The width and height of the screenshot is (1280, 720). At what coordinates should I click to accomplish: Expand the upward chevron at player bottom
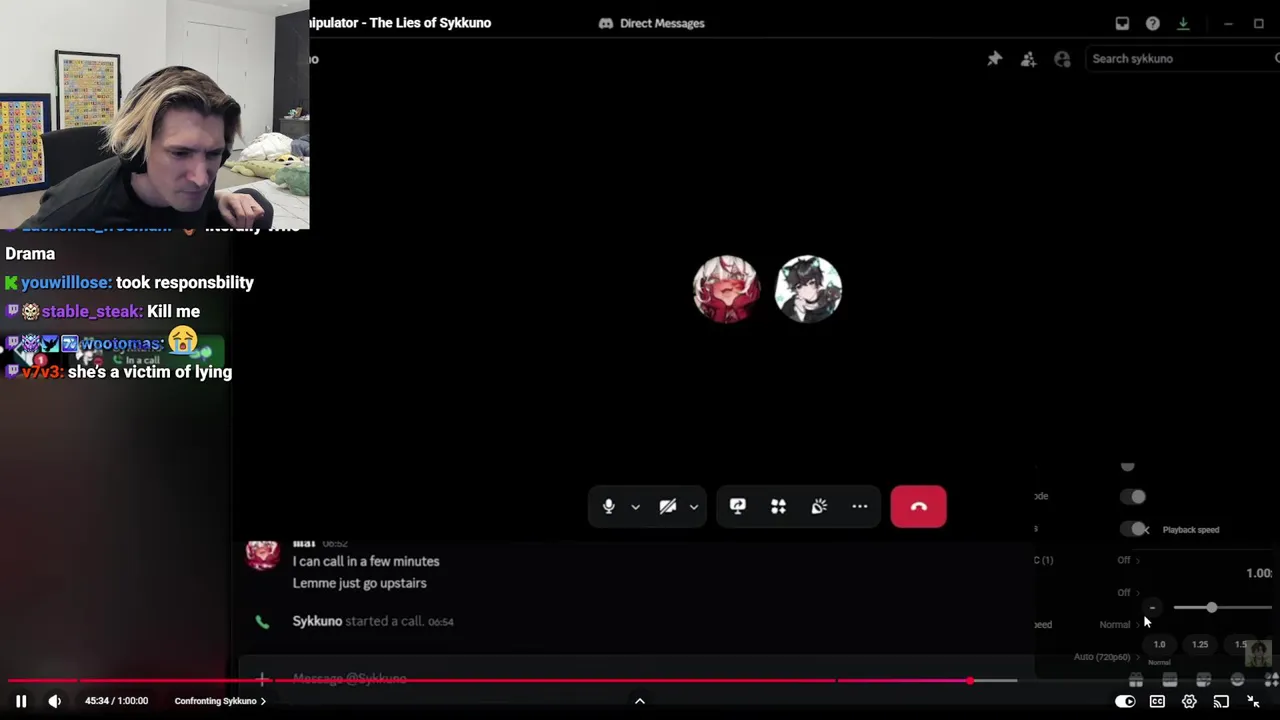(x=640, y=701)
